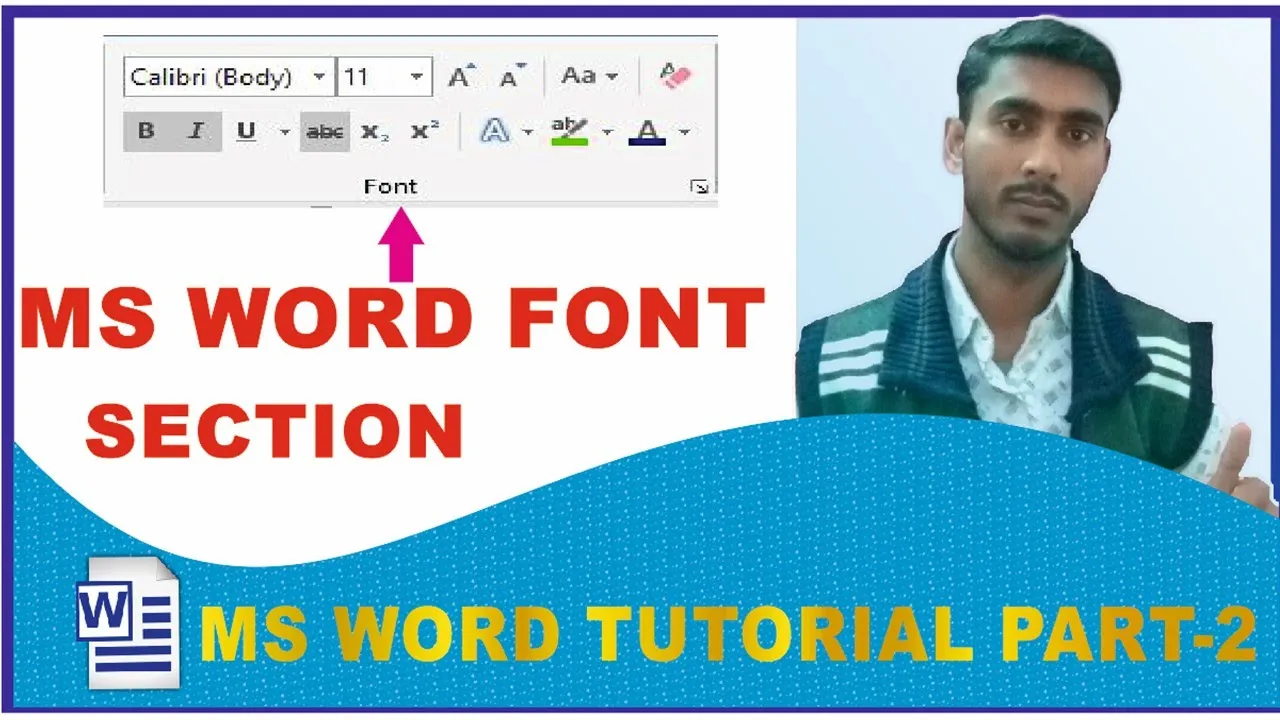1280x720 pixels.
Task: Apply Subscript x₂ formatting
Action: [x=375, y=132]
